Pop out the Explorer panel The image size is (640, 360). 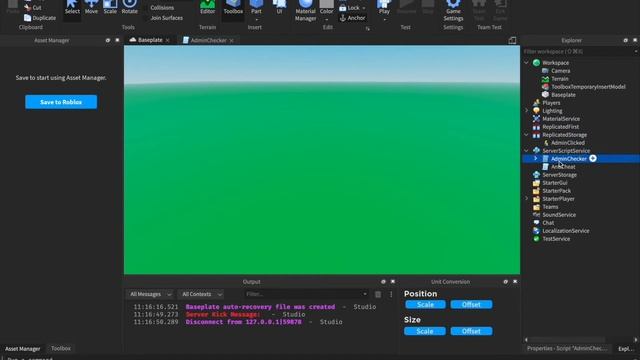[x=625, y=40]
